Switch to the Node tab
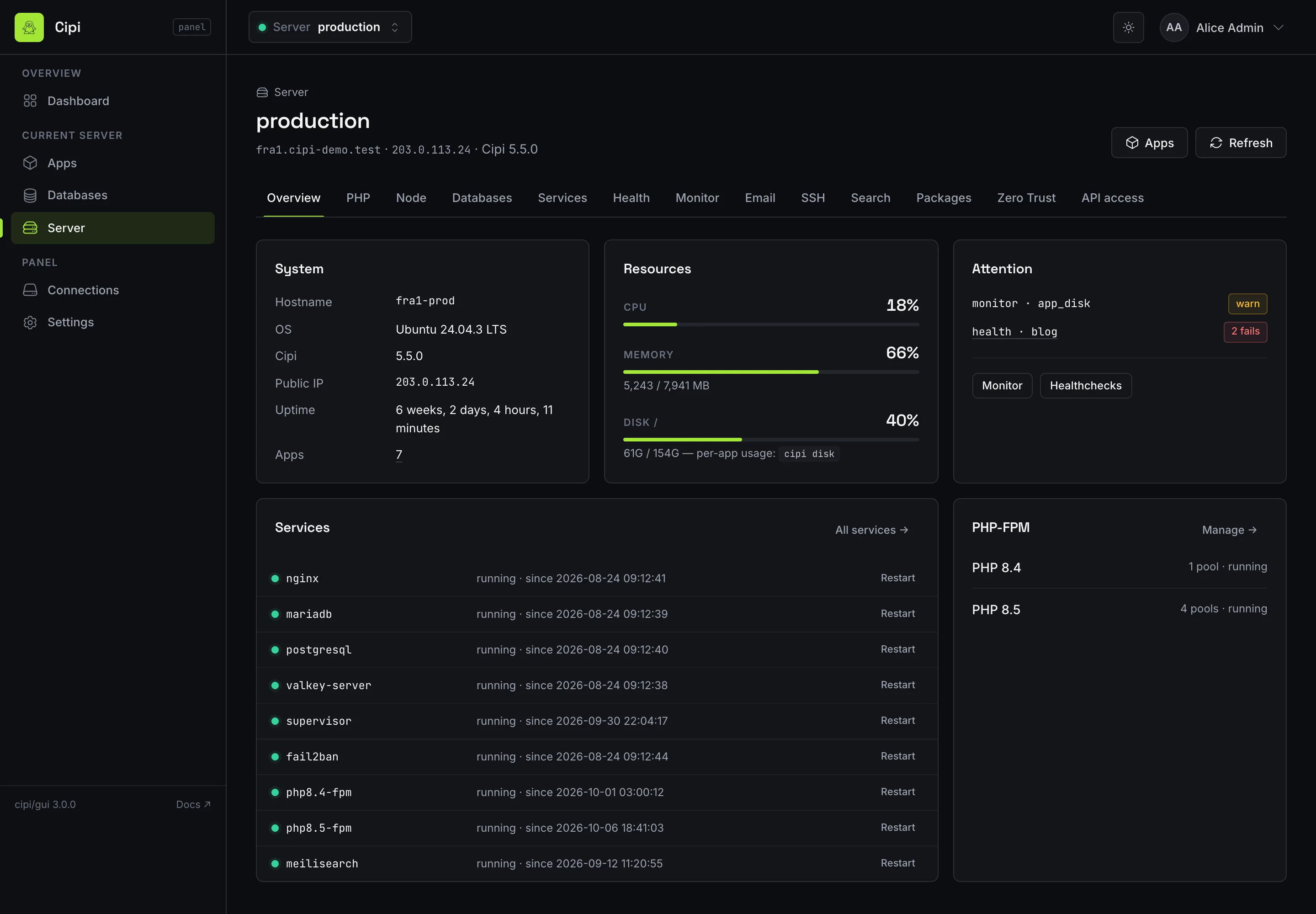The image size is (1316, 914). (x=411, y=198)
